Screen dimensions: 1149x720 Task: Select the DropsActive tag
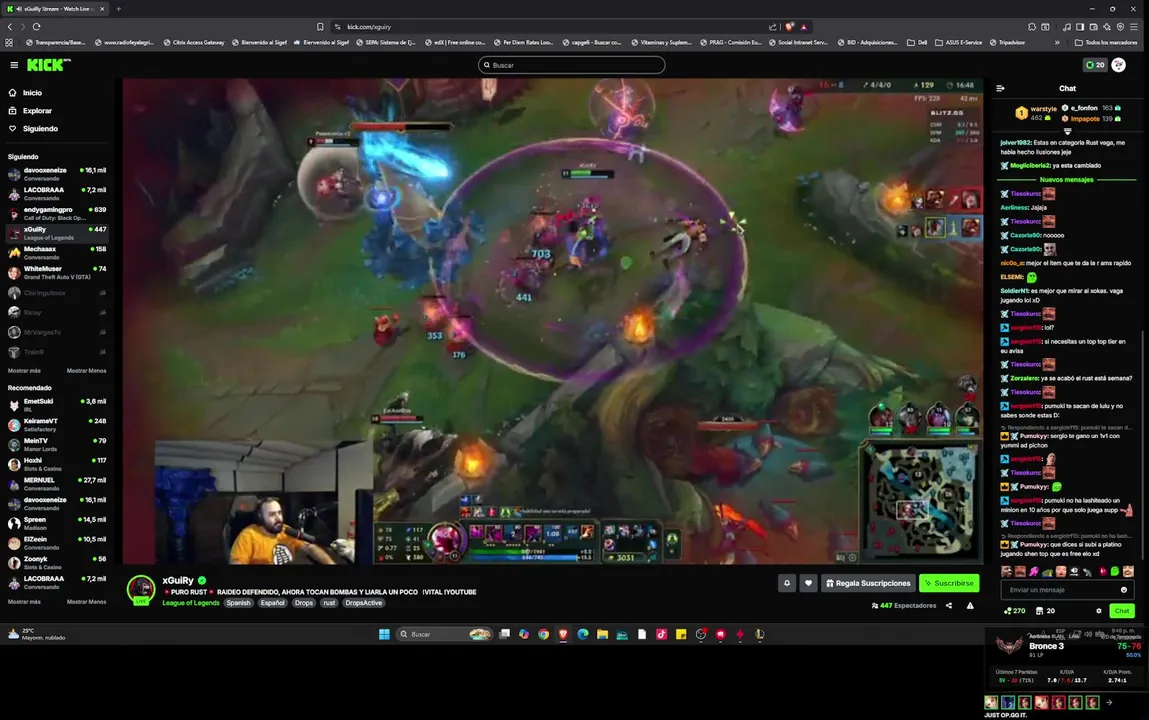363,603
